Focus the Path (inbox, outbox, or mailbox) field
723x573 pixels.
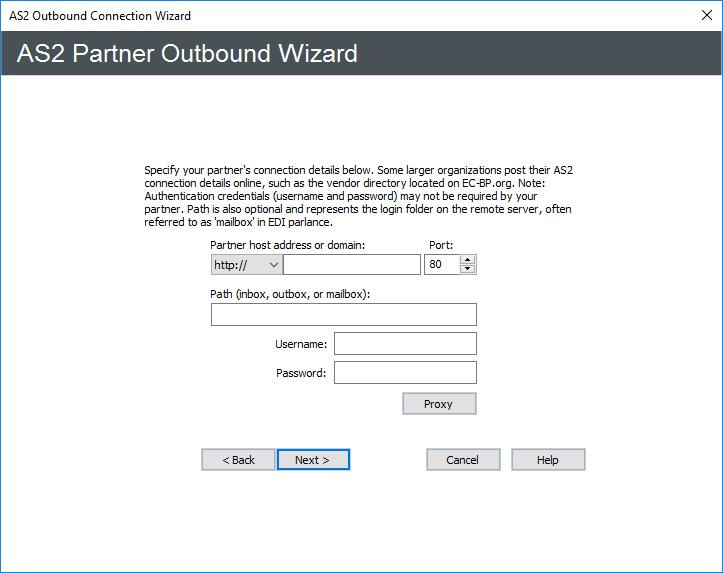(343, 315)
